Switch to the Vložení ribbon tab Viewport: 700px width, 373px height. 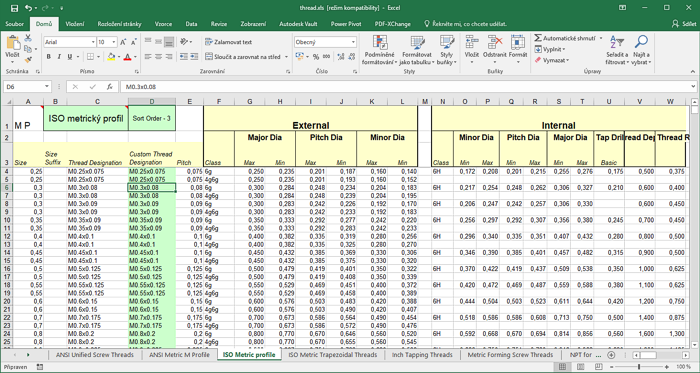pyautogui.click(x=75, y=24)
